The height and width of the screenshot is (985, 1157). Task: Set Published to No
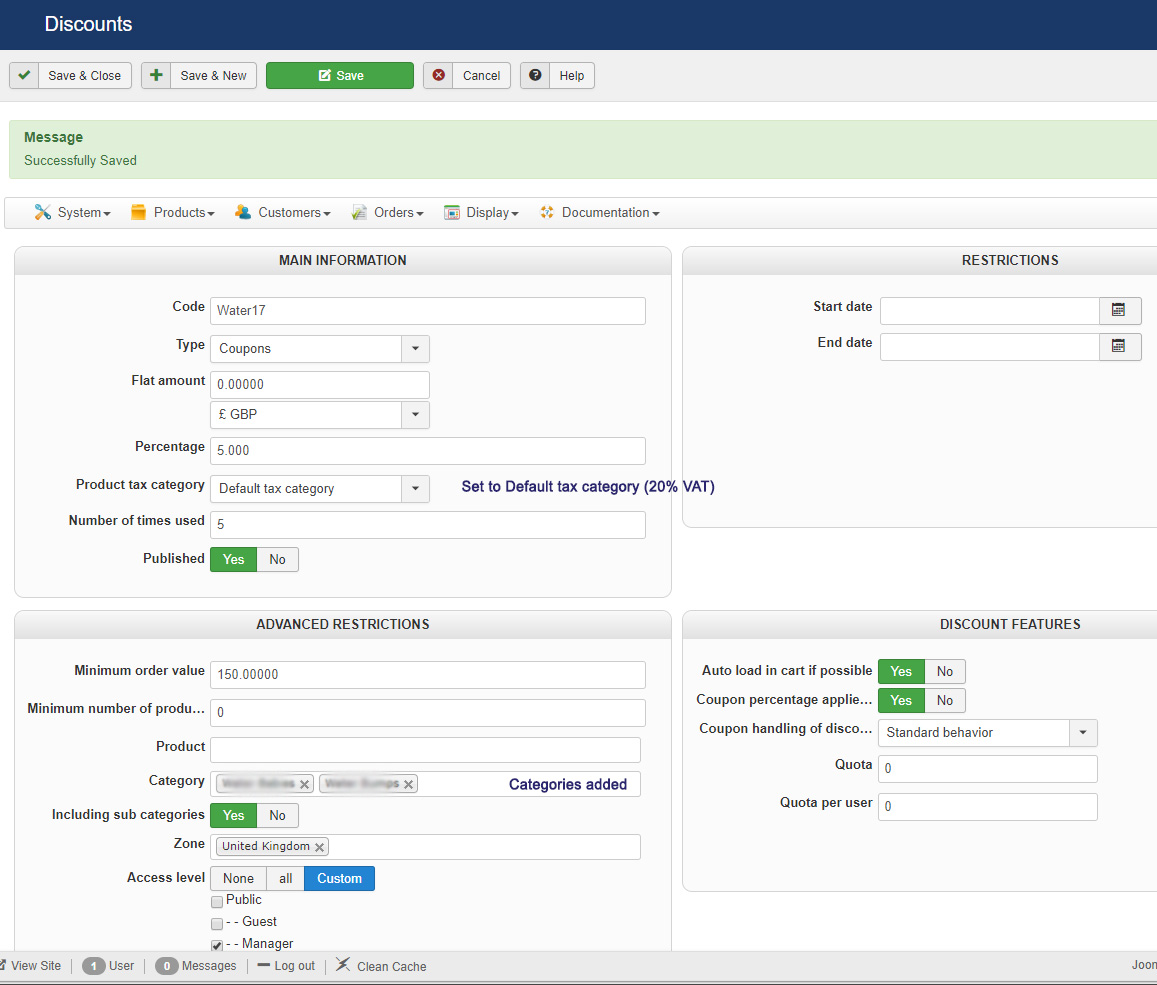coord(277,559)
